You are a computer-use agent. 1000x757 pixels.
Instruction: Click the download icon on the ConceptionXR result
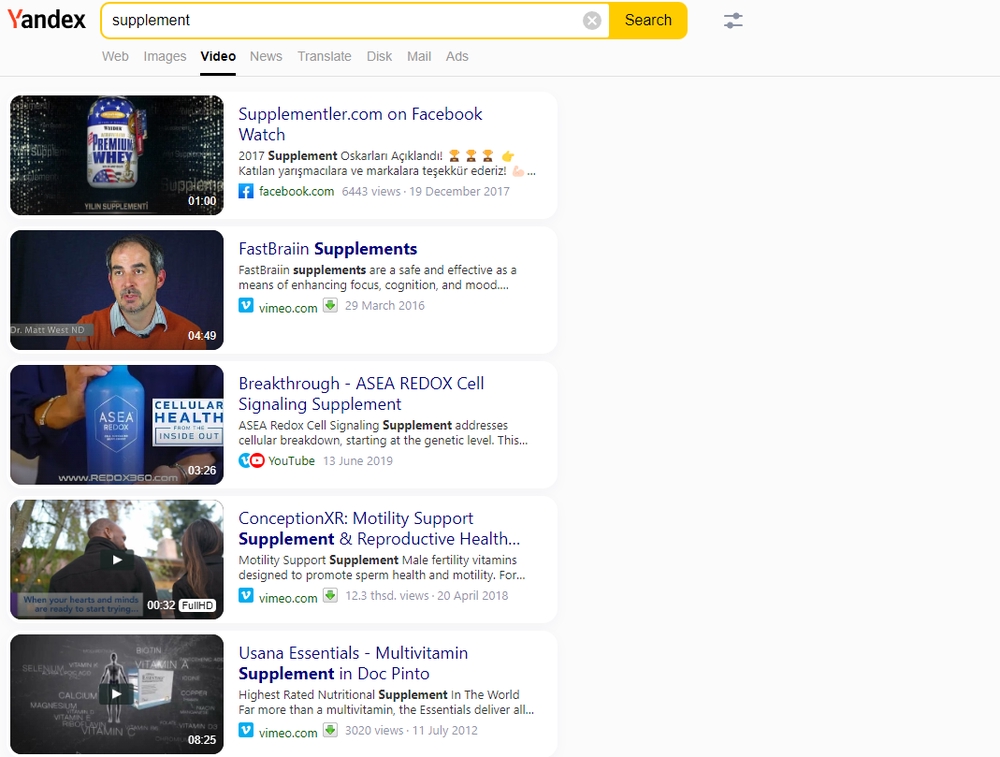coord(330,596)
